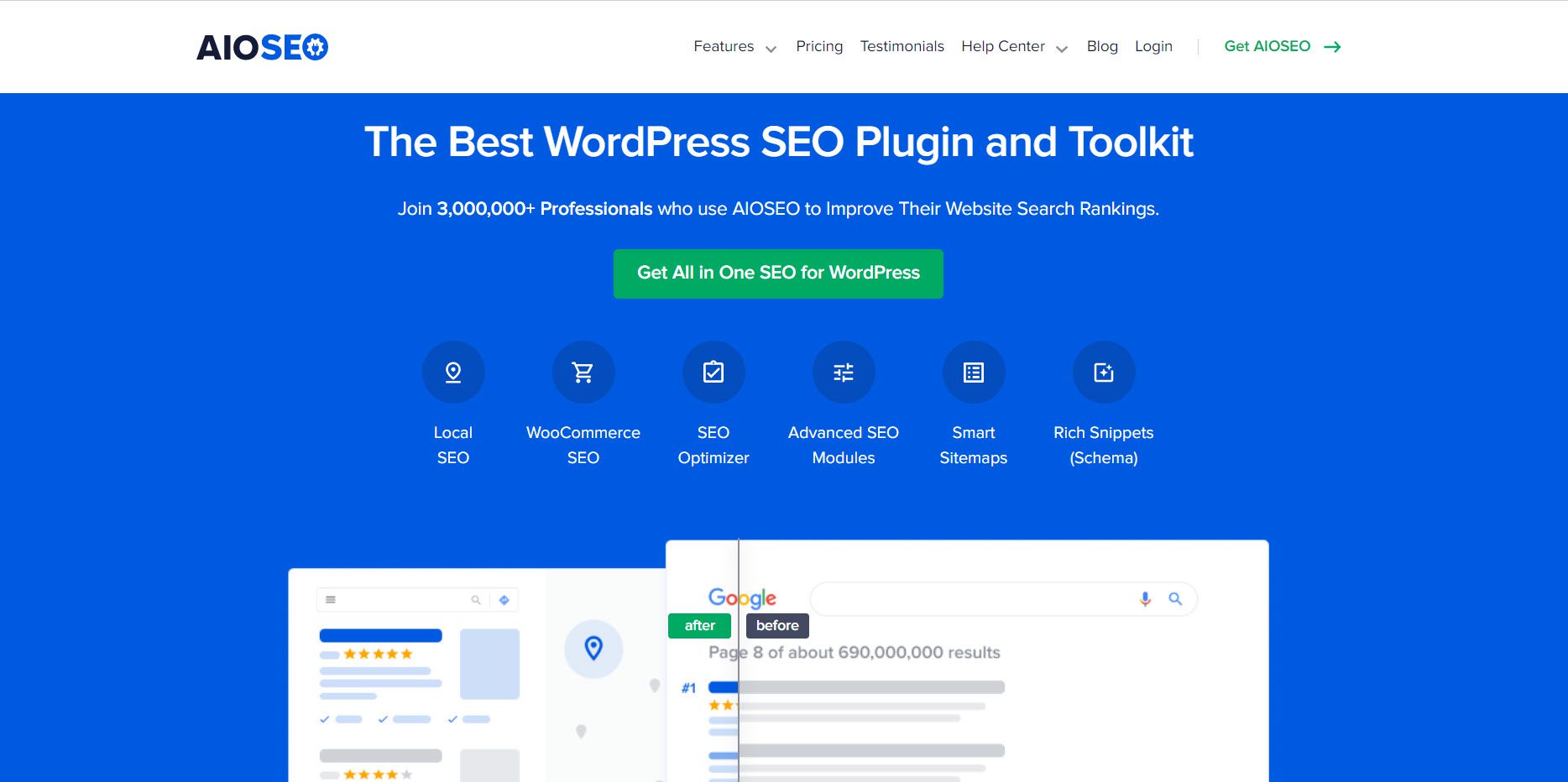This screenshot has width=1568, height=782.
Task: Click the dark 'before' label
Action: 777,626
